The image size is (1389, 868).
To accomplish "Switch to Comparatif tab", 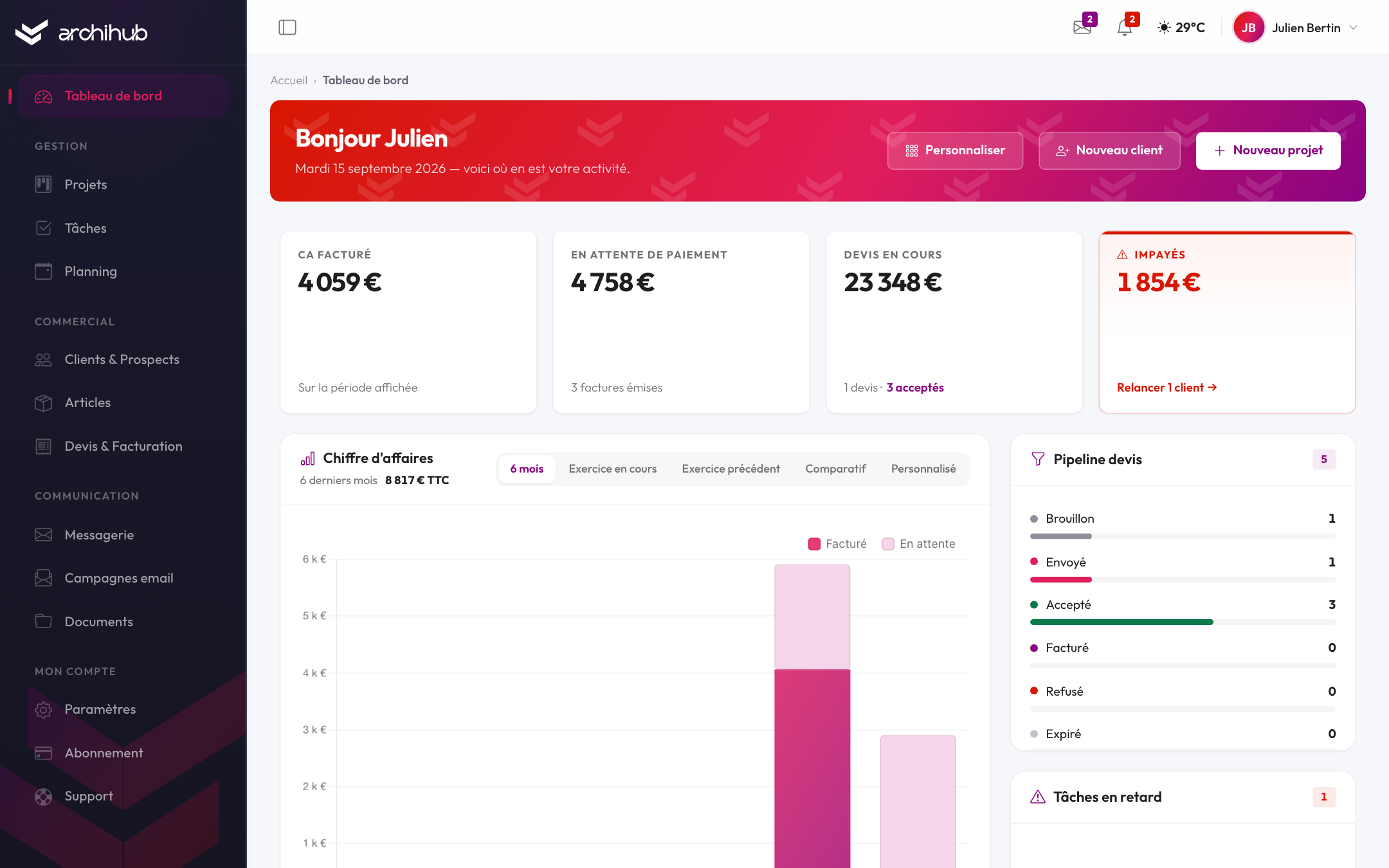I will coord(835,469).
